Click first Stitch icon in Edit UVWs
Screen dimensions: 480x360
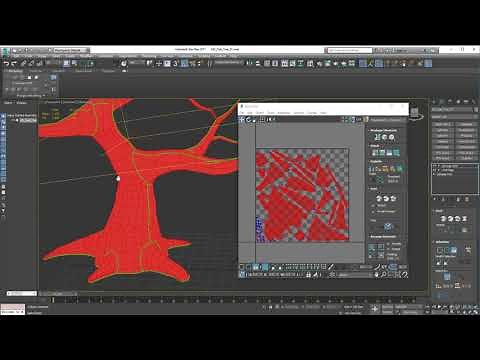pos(374,153)
